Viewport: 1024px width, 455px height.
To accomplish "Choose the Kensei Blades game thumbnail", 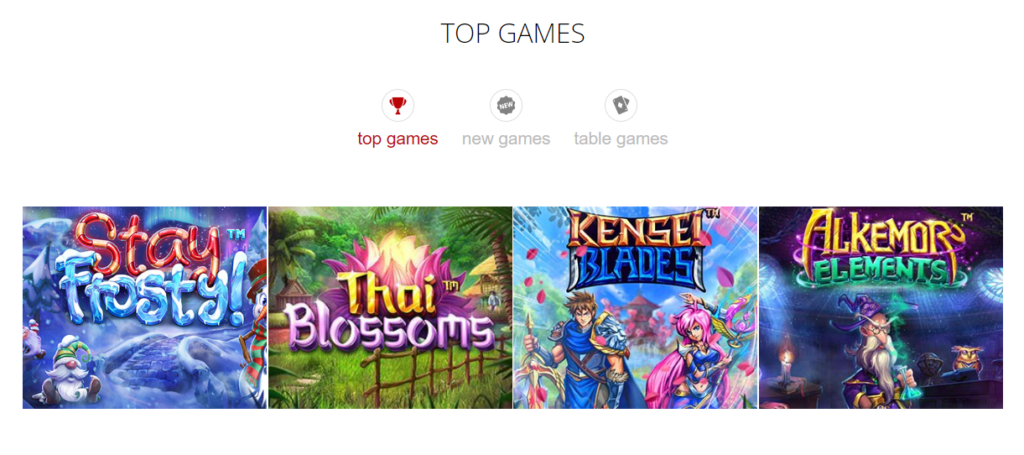I will [x=635, y=307].
